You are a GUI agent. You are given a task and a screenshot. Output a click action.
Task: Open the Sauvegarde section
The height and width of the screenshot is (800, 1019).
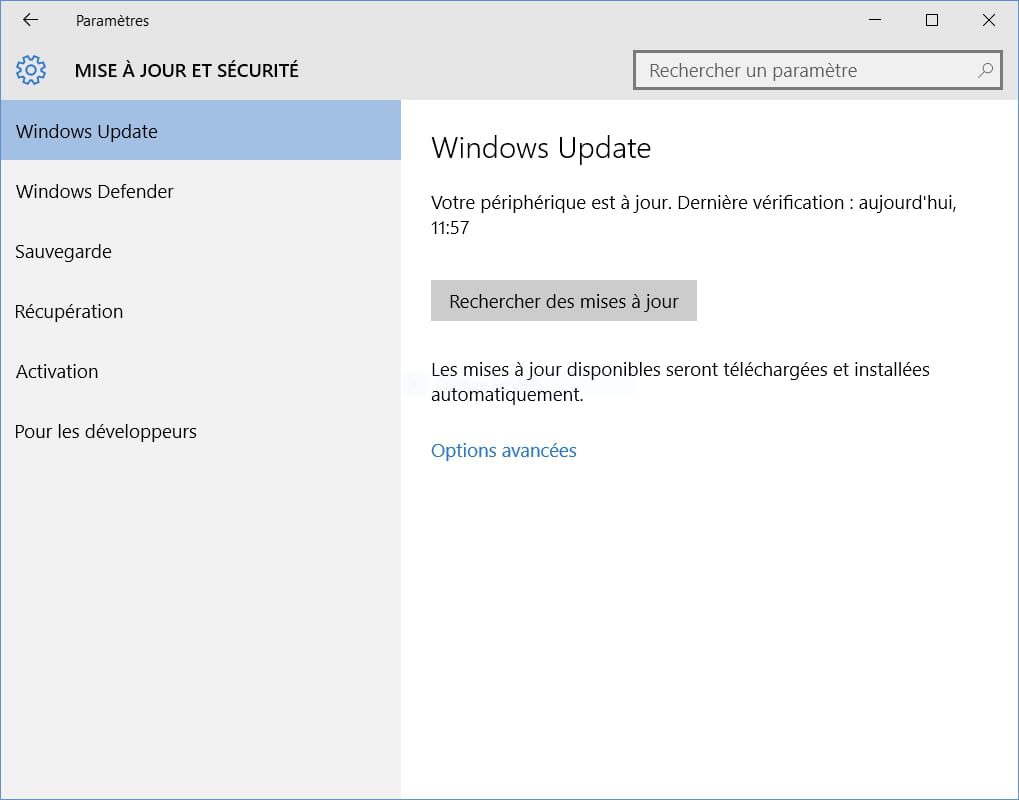(201, 251)
